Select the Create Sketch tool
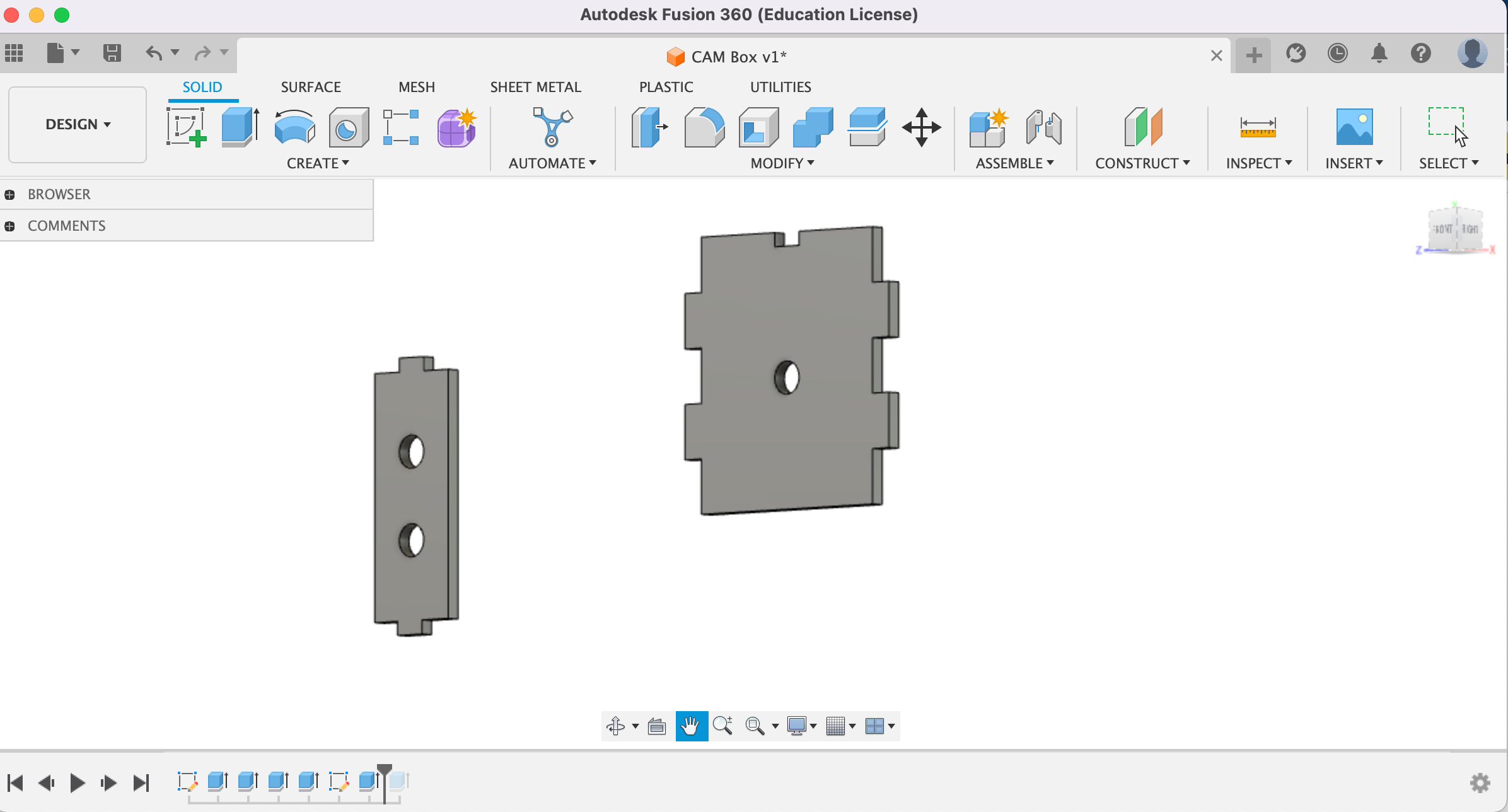The height and width of the screenshot is (812, 1508). click(x=187, y=127)
